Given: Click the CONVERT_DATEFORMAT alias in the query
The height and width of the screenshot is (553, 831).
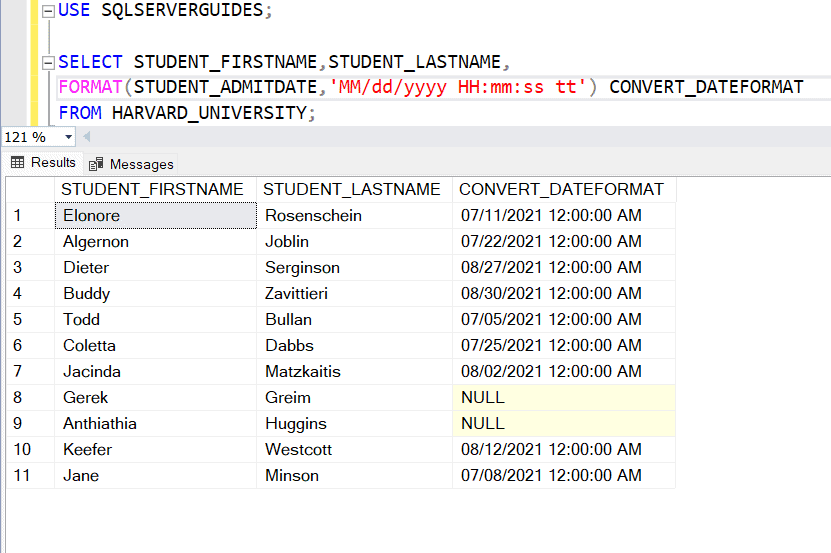Looking at the screenshot, I should (706, 87).
